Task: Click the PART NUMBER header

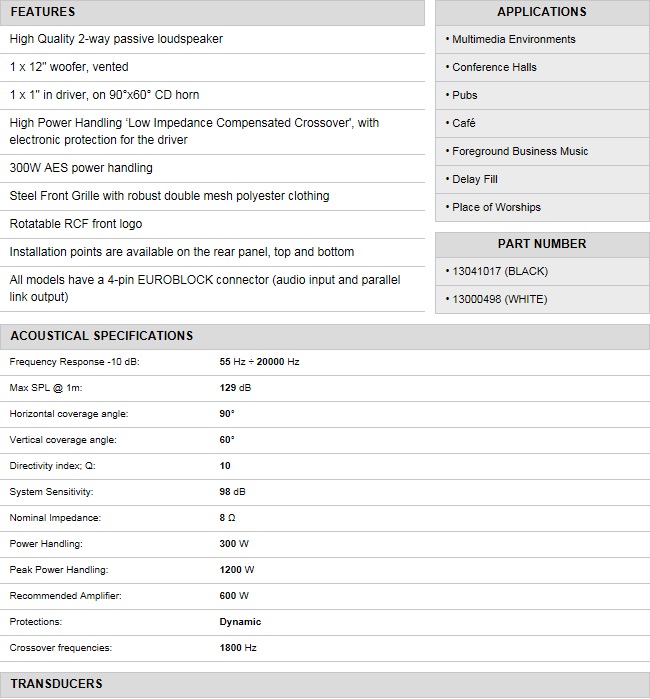Action: pyautogui.click(x=542, y=244)
